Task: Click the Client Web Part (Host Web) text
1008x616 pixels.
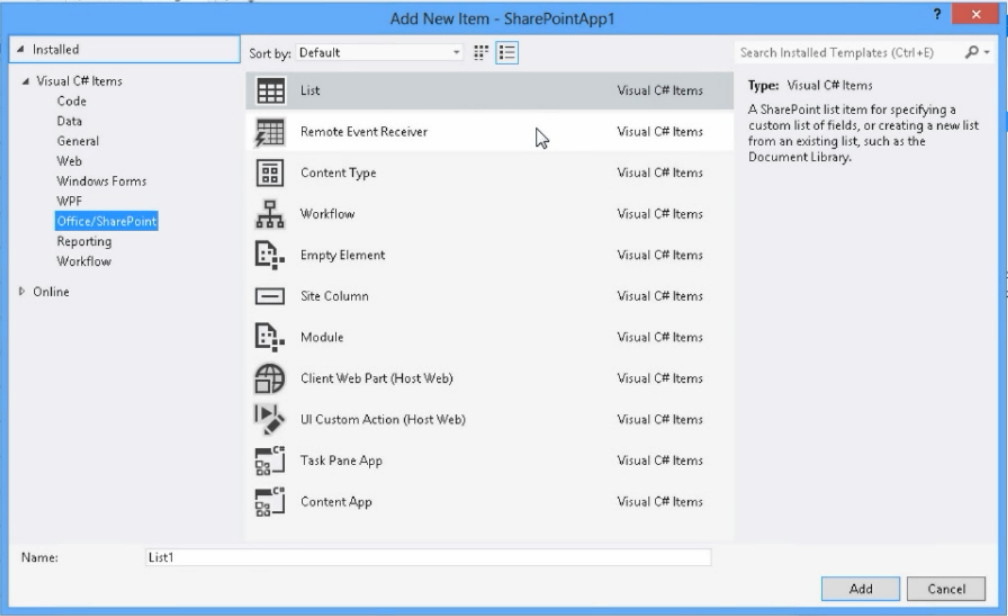Action: pyautogui.click(x=377, y=379)
